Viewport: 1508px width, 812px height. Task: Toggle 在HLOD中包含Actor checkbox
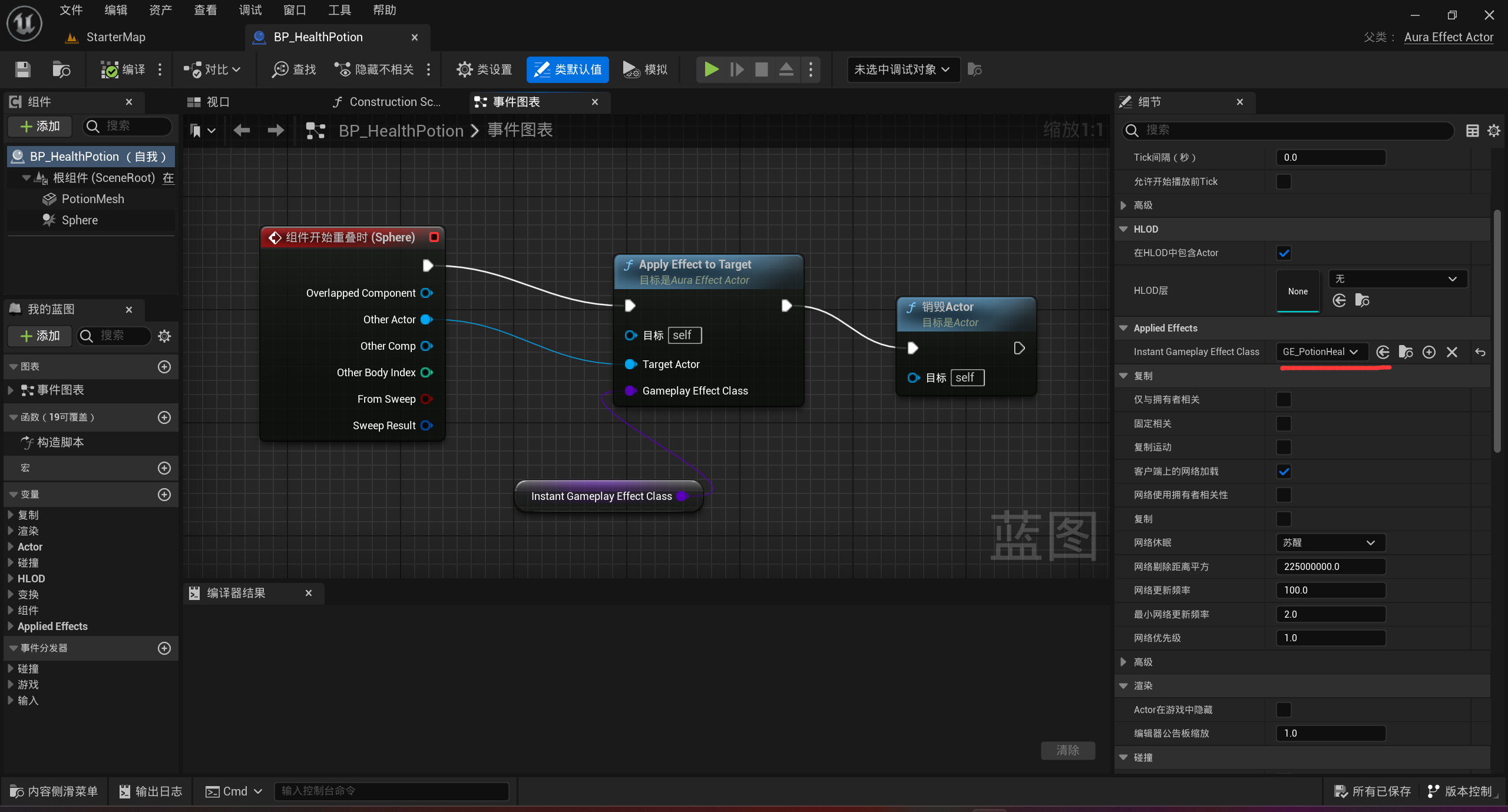click(x=1284, y=253)
